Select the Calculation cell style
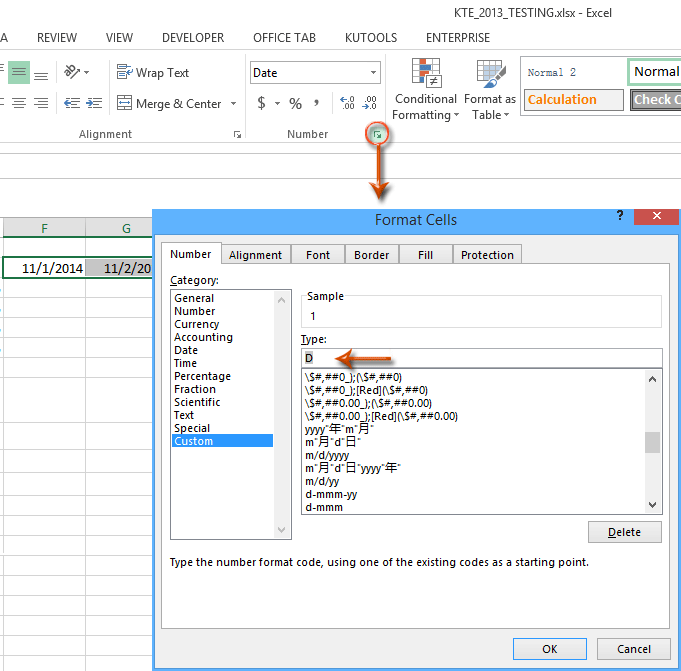681x671 pixels. coord(562,99)
